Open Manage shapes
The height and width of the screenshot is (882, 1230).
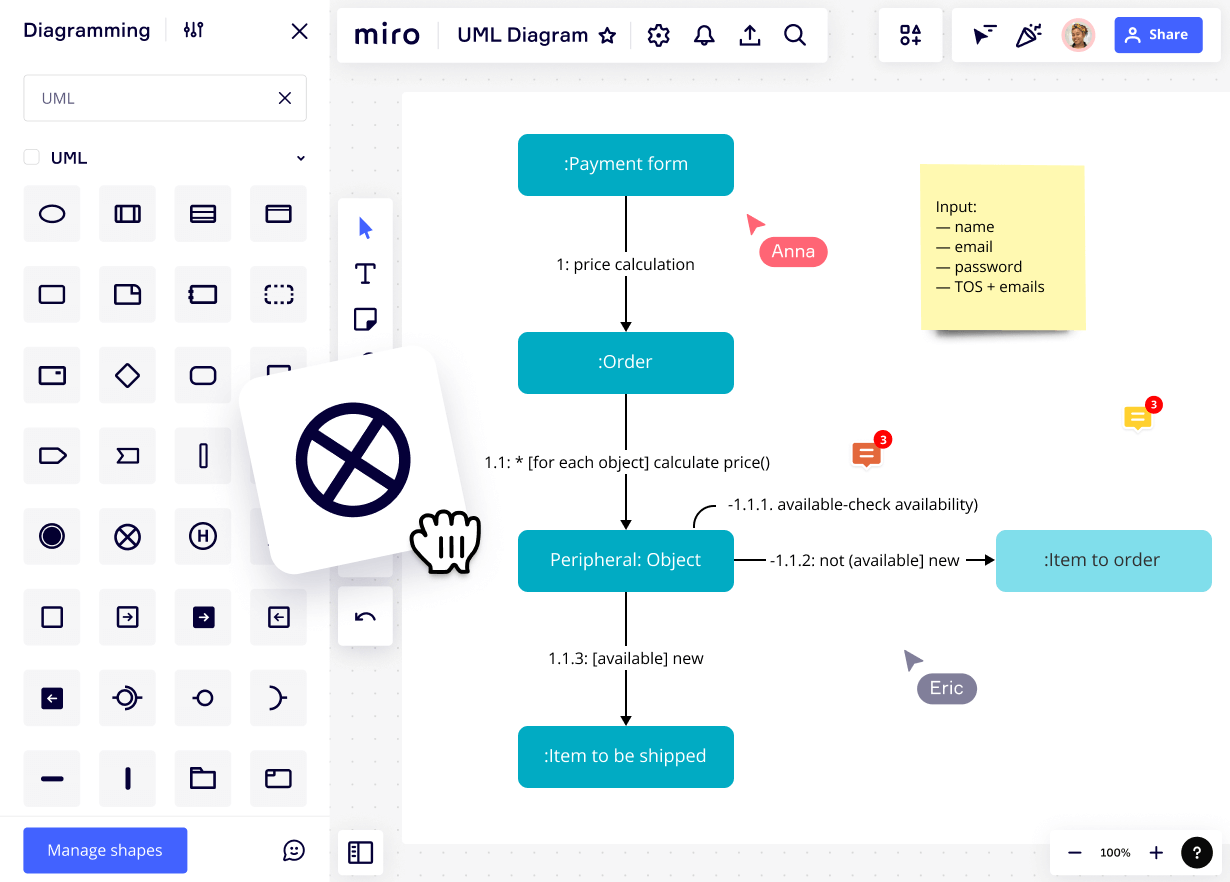coord(104,850)
